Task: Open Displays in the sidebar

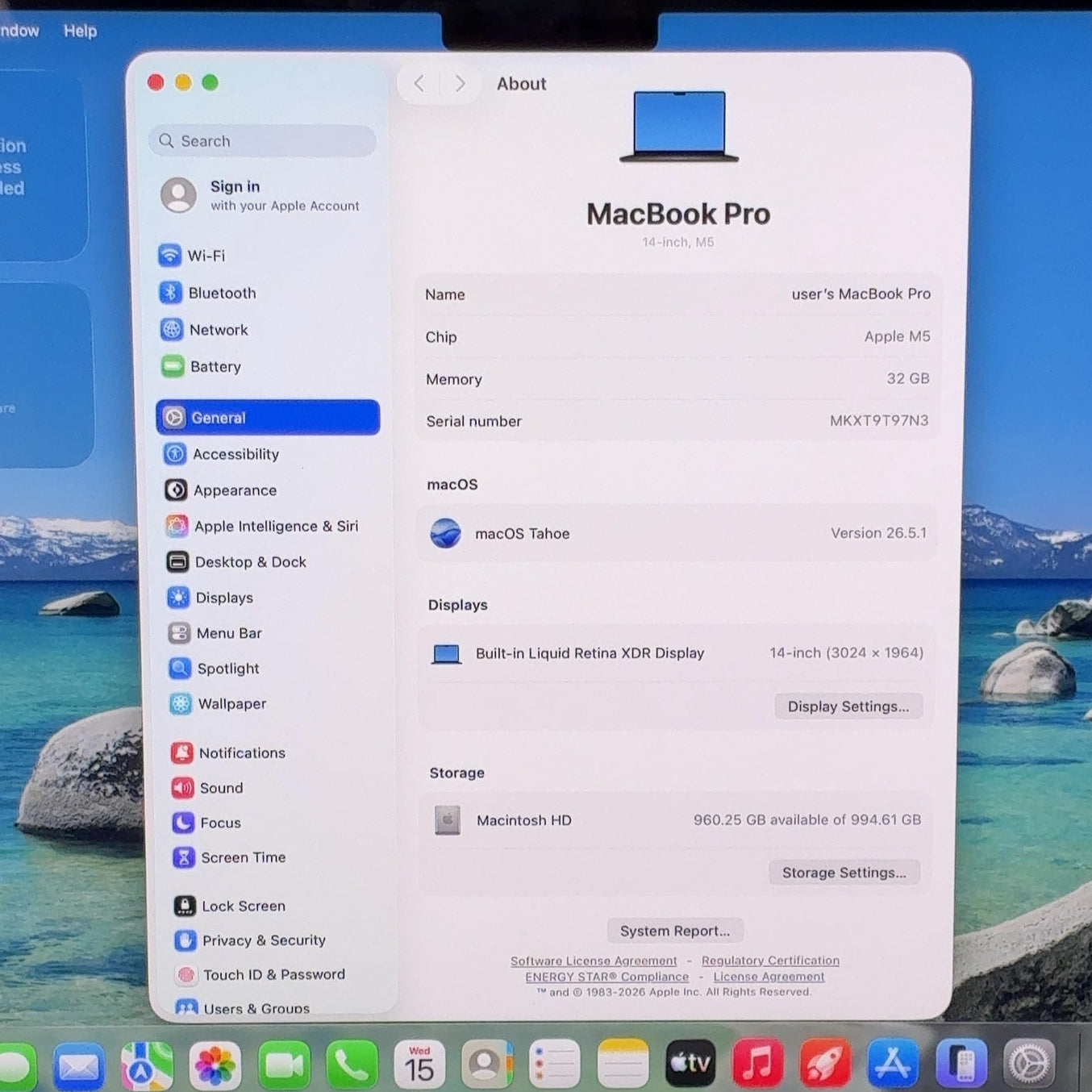Action: click(210, 598)
